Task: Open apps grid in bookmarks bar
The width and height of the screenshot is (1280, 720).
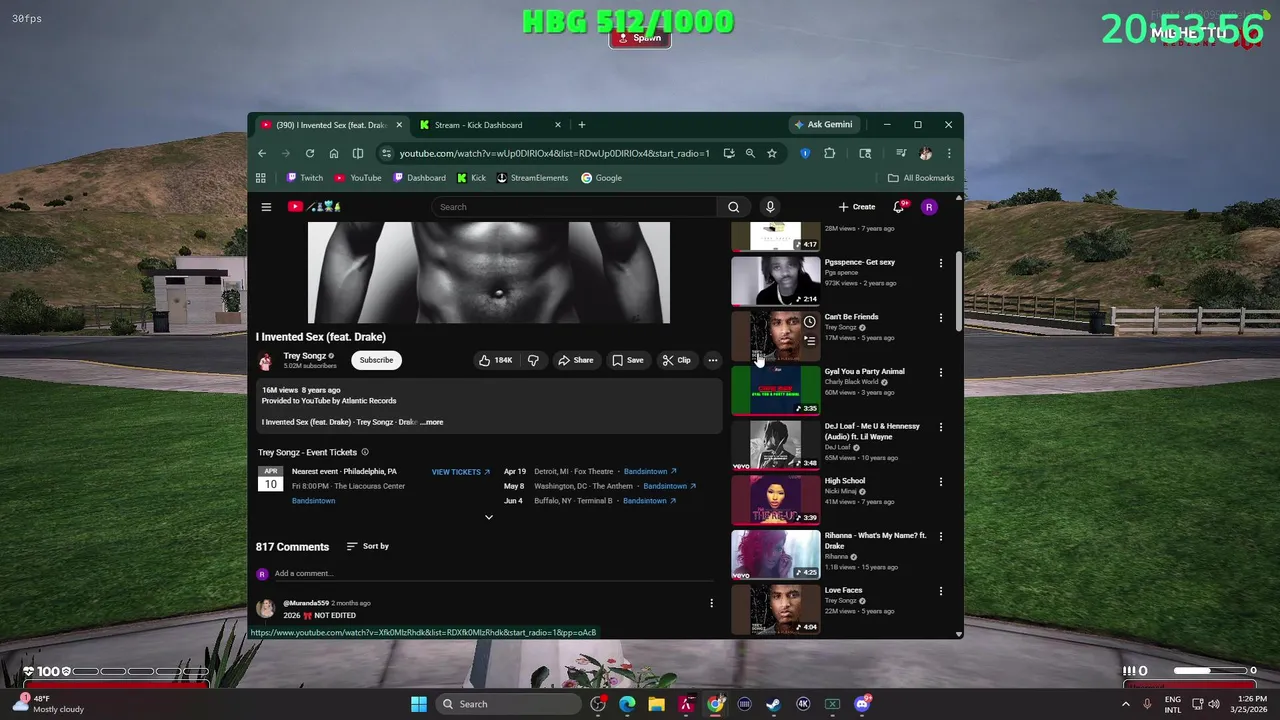Action: (x=261, y=178)
